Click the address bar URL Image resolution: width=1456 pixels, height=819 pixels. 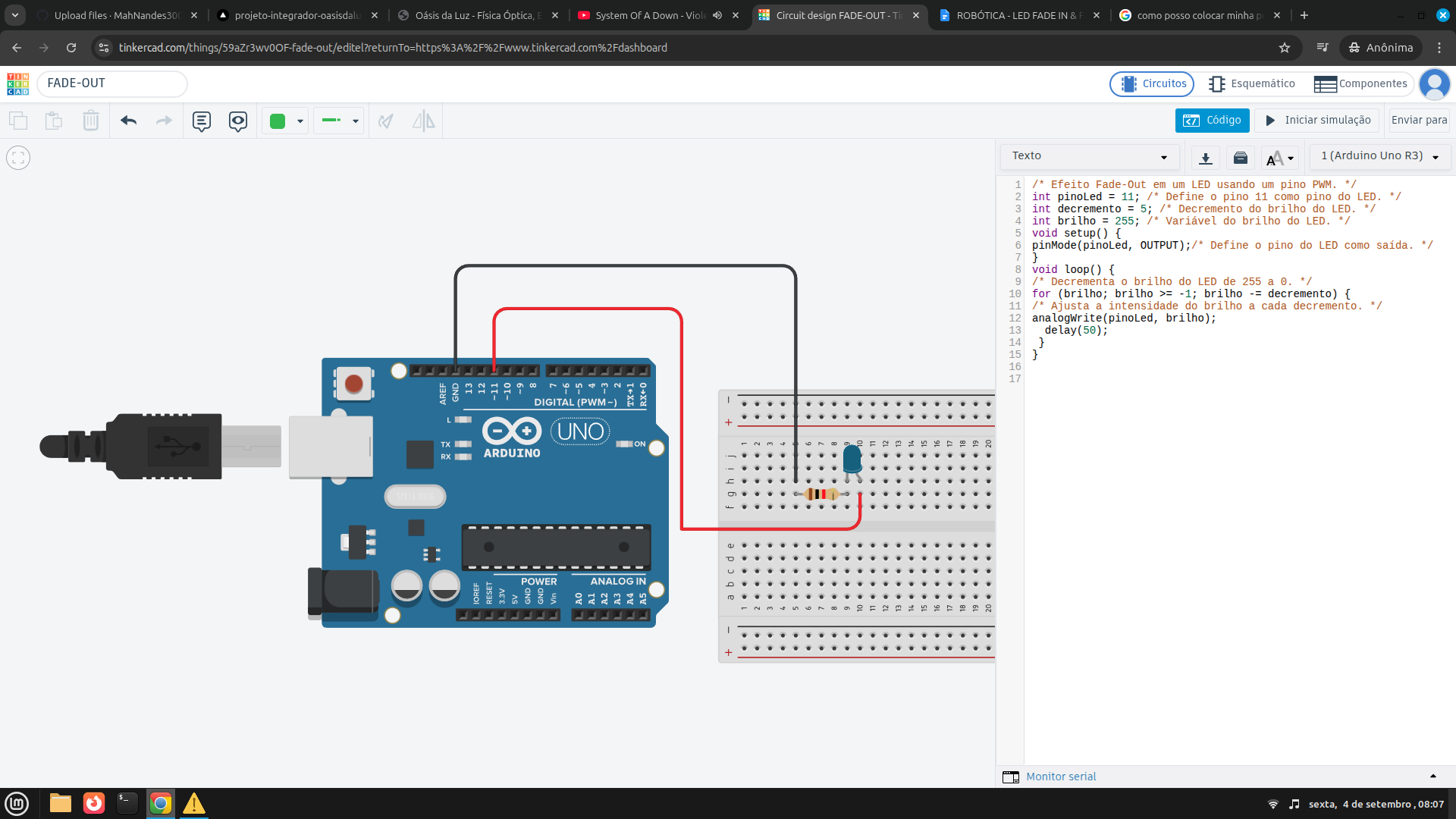393,48
